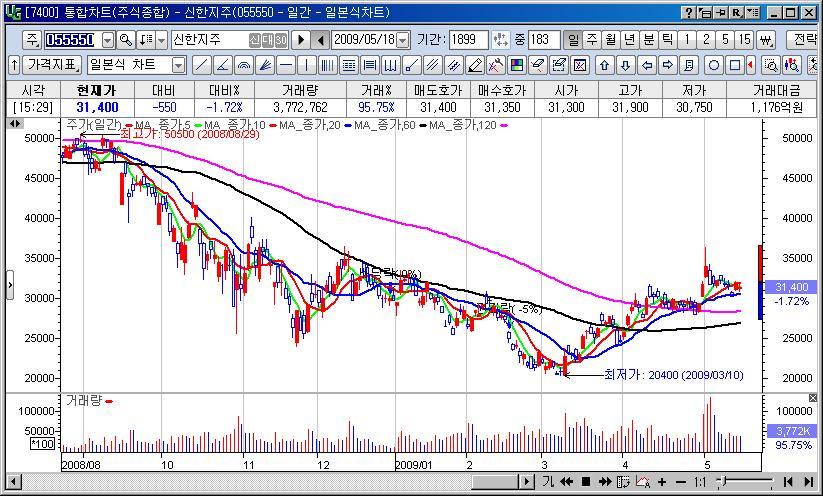823x496 pixels.
Task: Select the time-zone vertical bars tool
Action: click(328, 66)
